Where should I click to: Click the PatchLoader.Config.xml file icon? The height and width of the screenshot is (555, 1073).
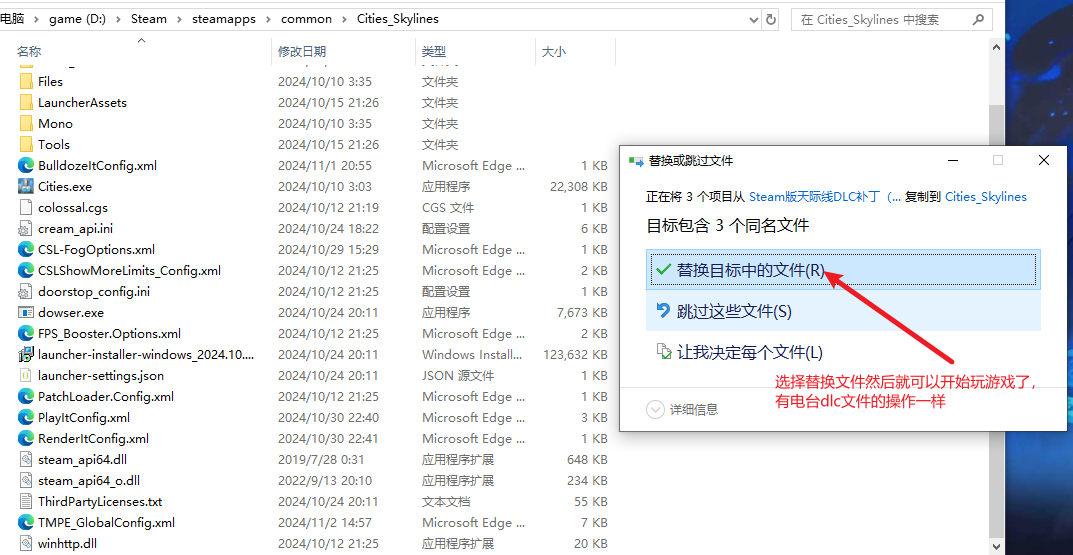coord(26,397)
